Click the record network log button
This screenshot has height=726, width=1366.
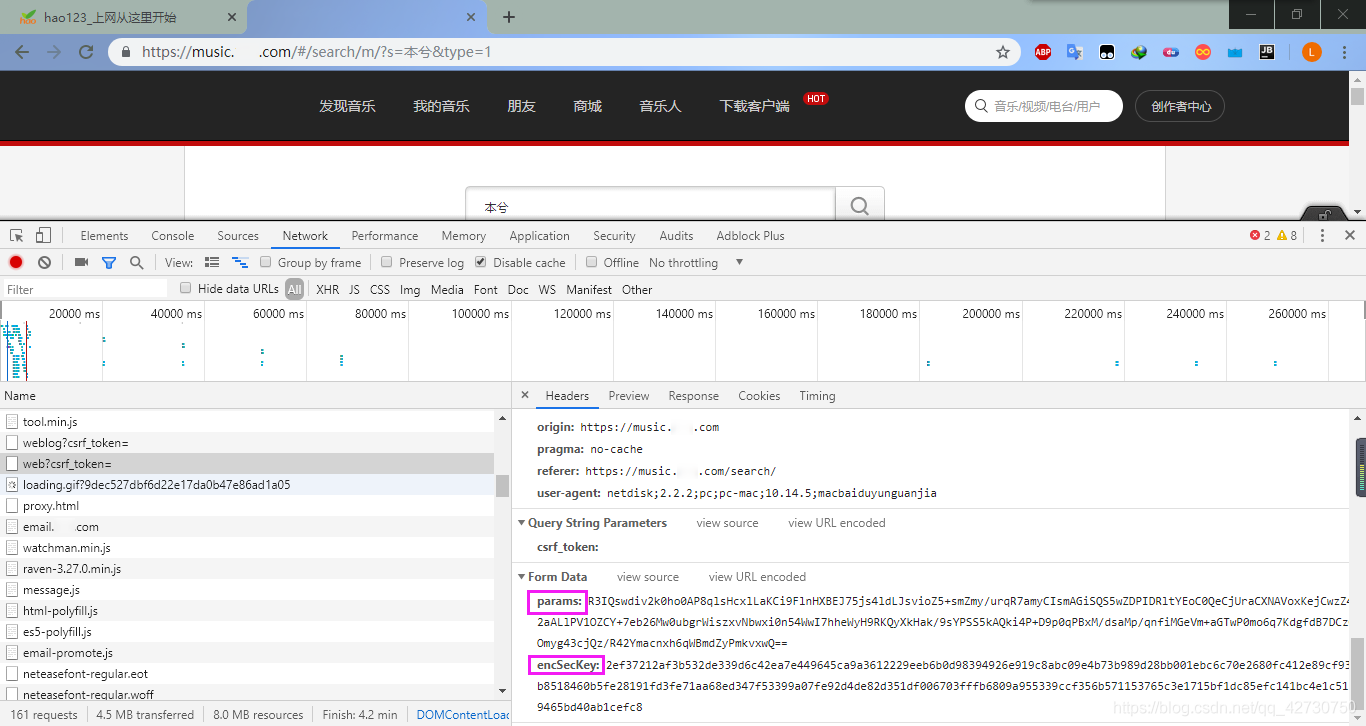coord(16,263)
